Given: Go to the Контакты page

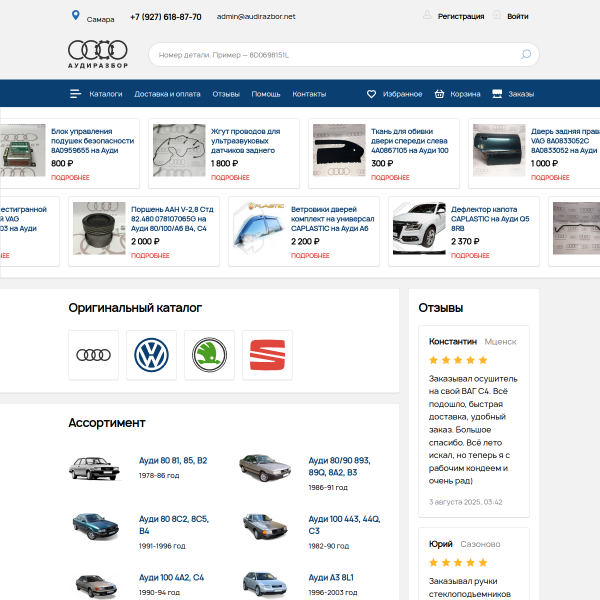Looking at the screenshot, I should [309, 94].
